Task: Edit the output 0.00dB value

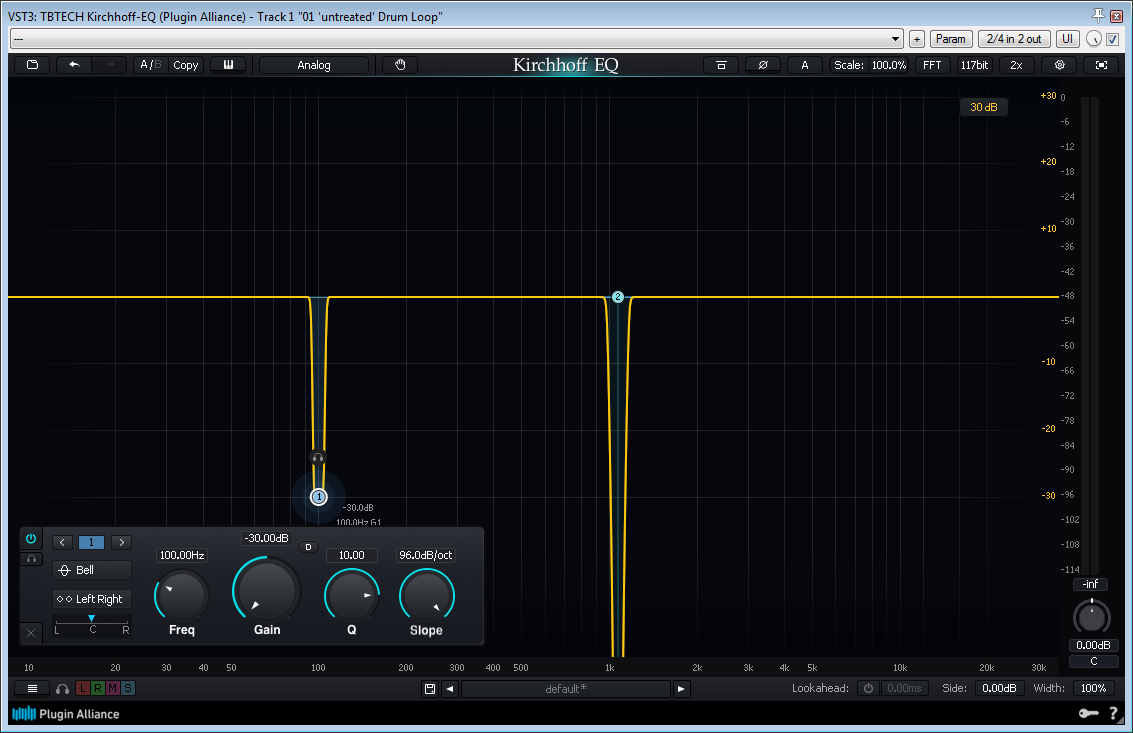Action: (1093, 645)
